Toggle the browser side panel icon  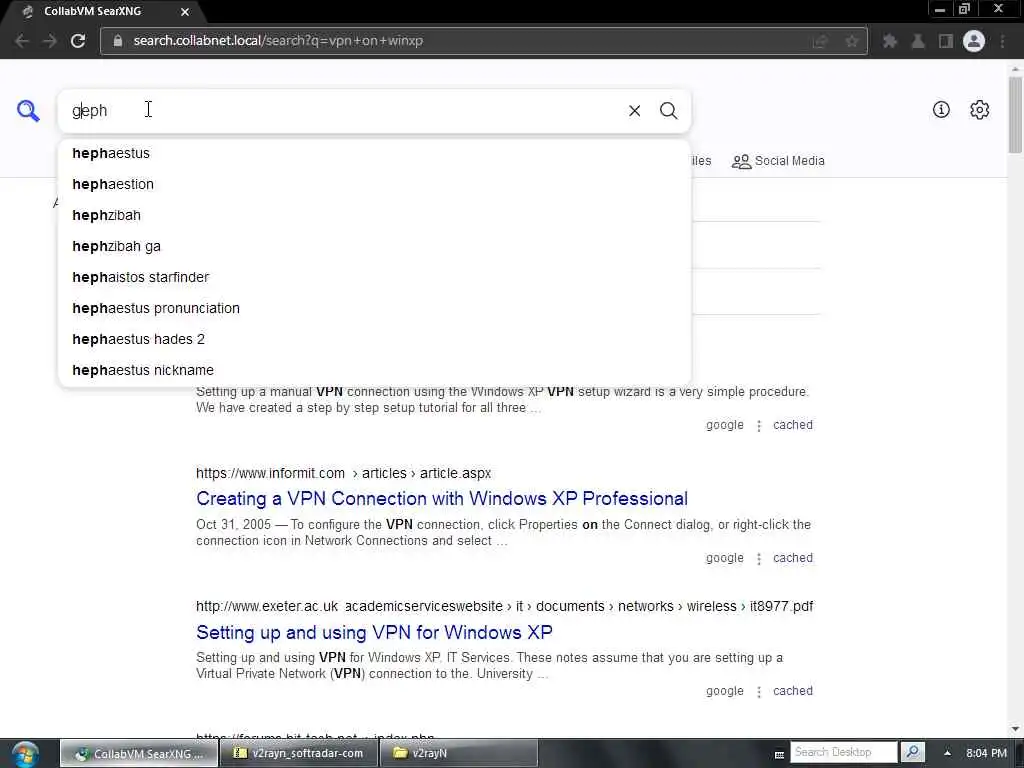946,41
